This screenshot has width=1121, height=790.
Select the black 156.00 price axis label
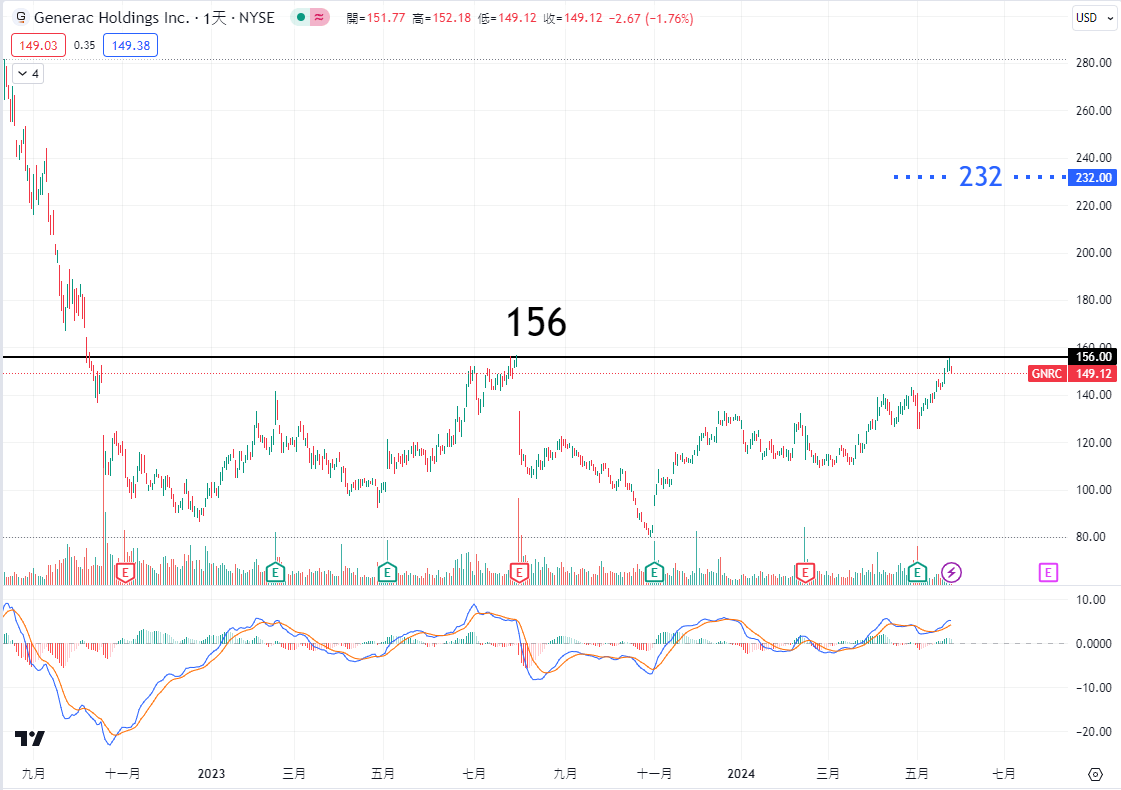tap(1093, 357)
